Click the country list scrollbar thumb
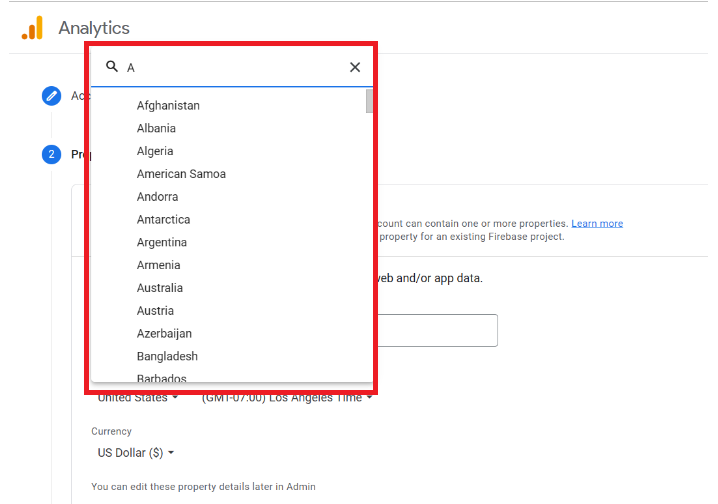Viewport: 718px width, 504px height. pyautogui.click(x=369, y=101)
